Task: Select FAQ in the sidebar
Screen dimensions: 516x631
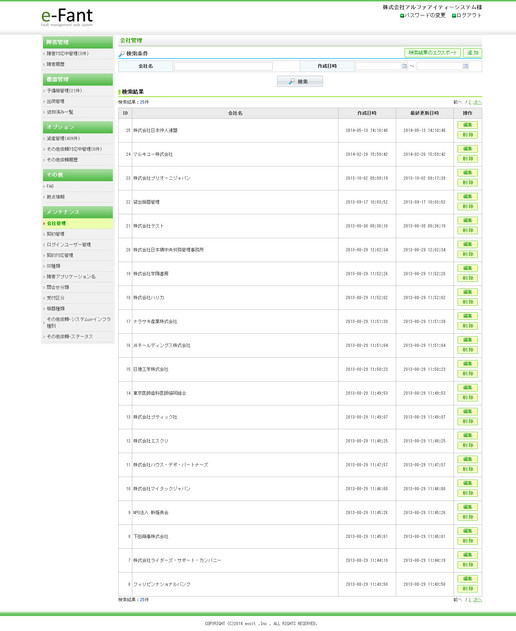Action: 50,186
